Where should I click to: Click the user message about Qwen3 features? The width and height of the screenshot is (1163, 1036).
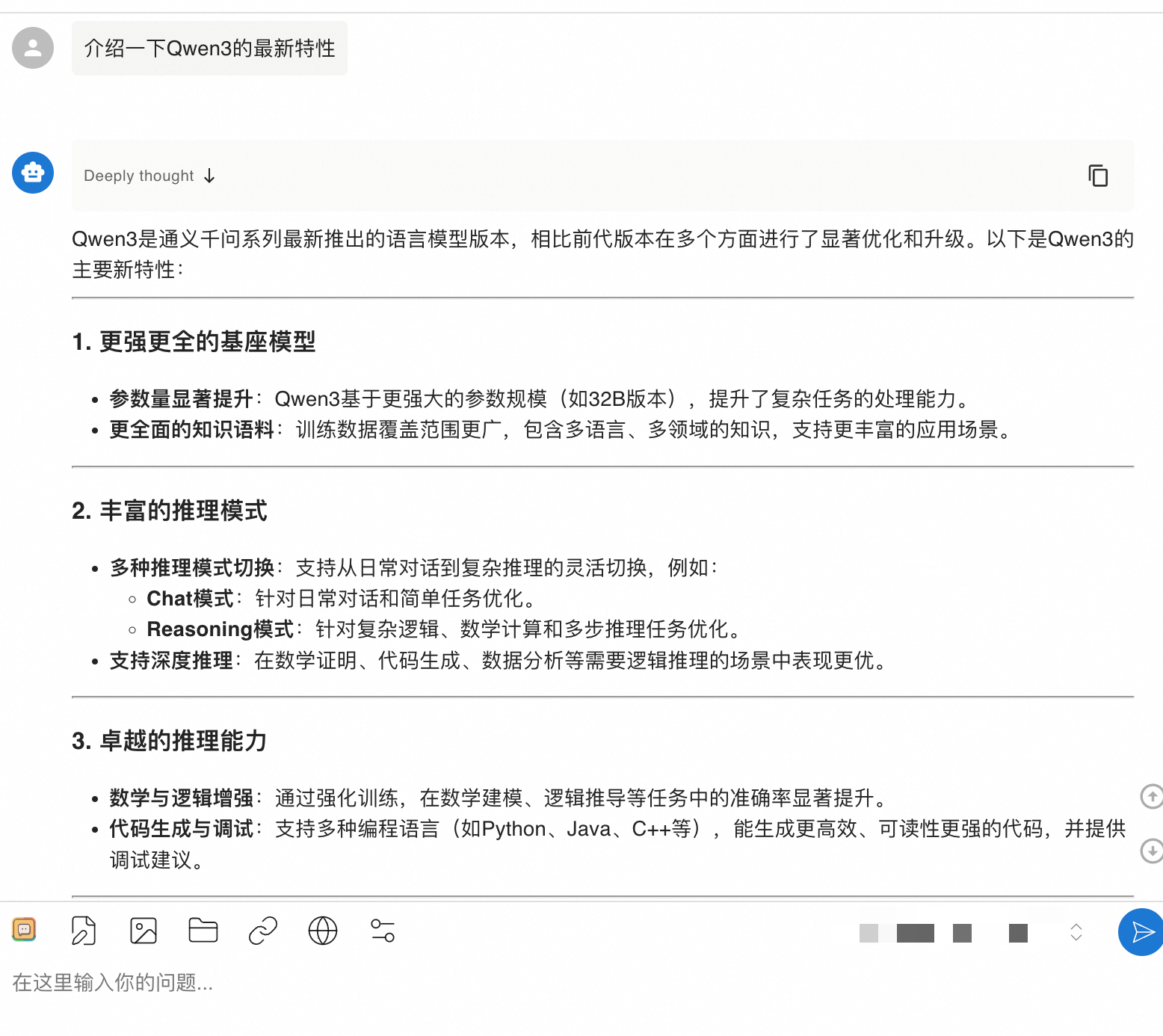coord(209,49)
